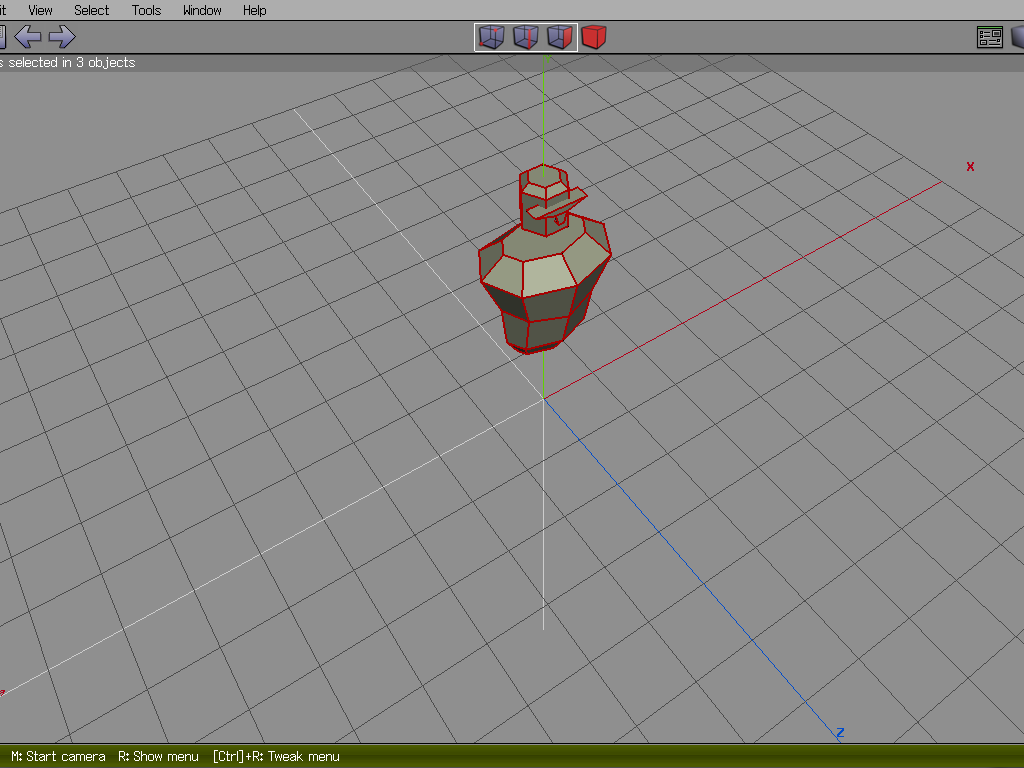The width and height of the screenshot is (1024, 768).
Task: Open the Select menu
Action: pos(91,10)
